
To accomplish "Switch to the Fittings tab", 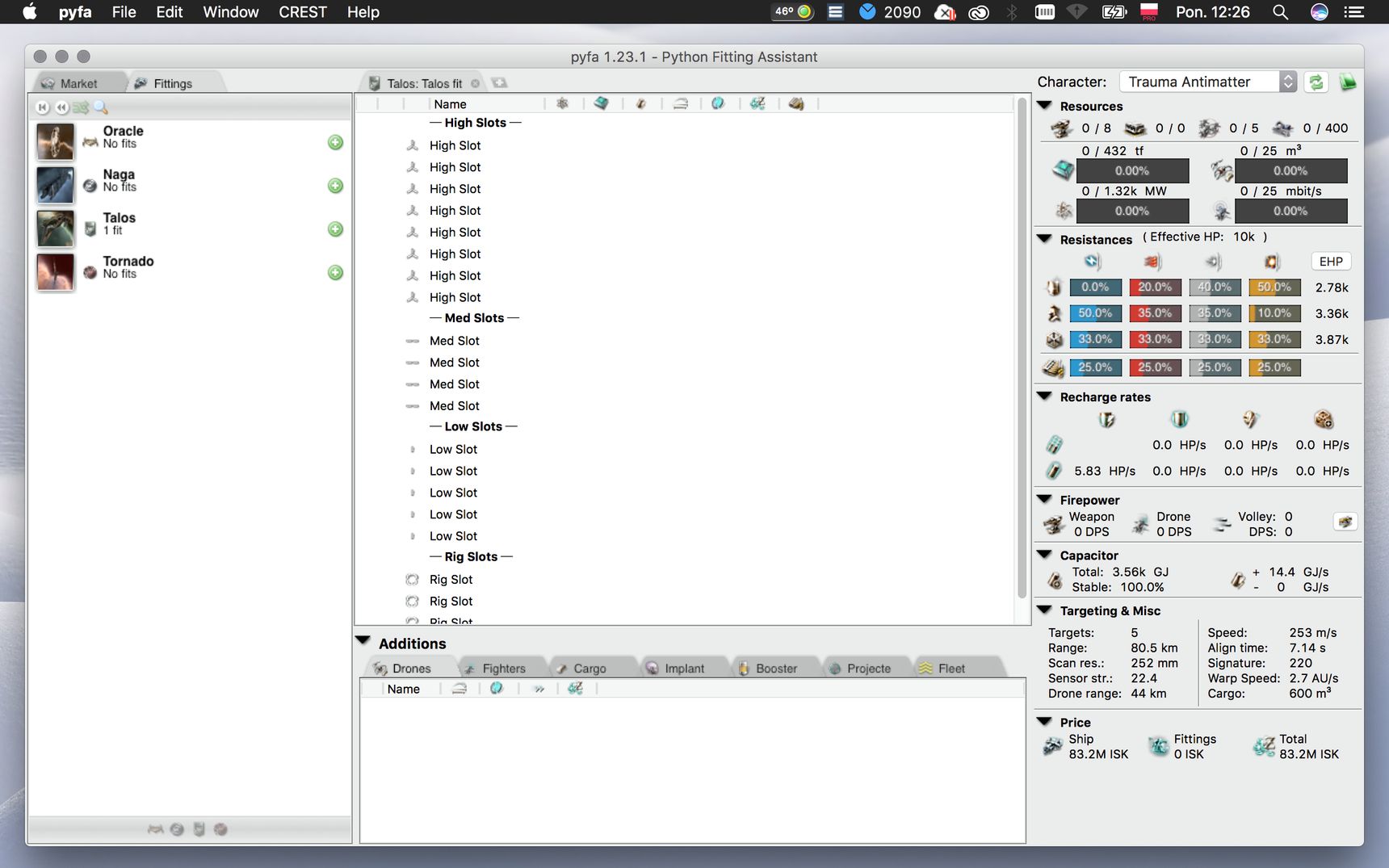I will (x=172, y=83).
